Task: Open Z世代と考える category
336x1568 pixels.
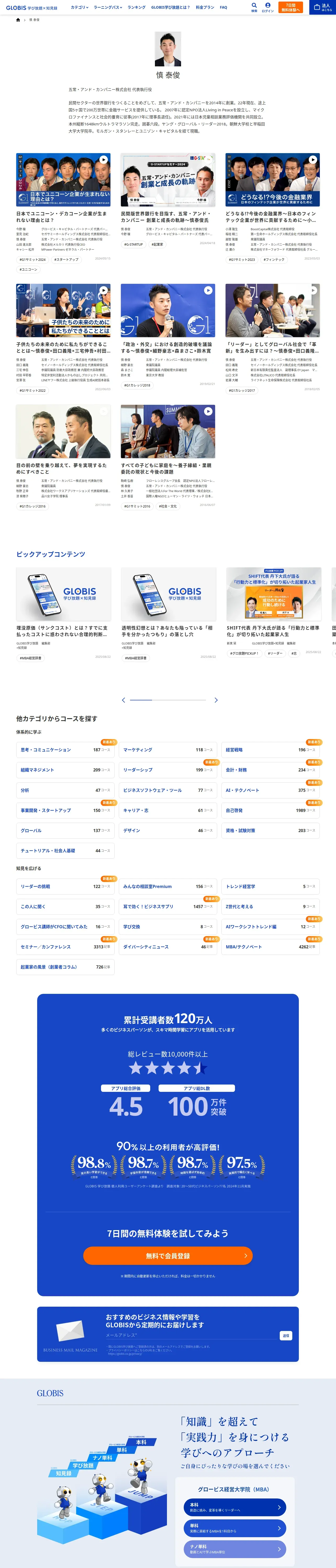Action: (270, 906)
